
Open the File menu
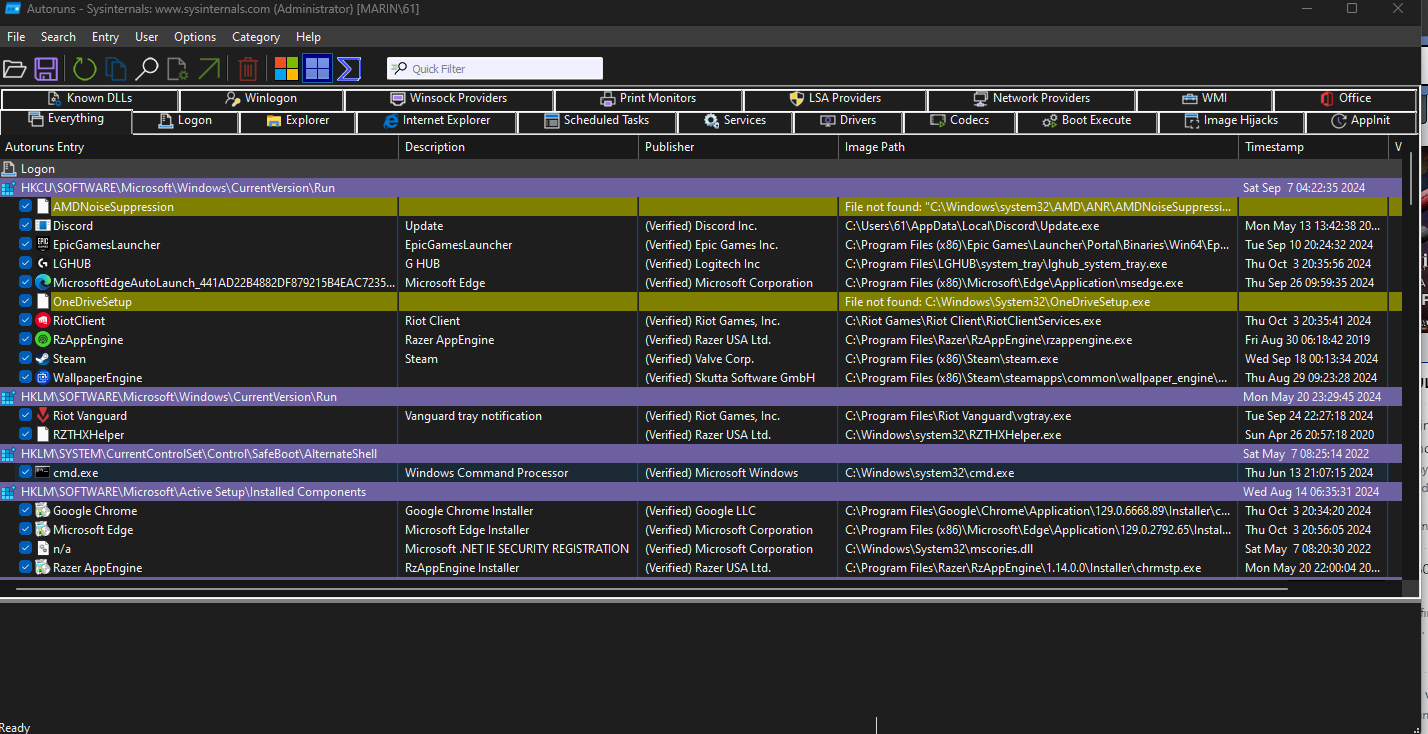tap(16, 37)
